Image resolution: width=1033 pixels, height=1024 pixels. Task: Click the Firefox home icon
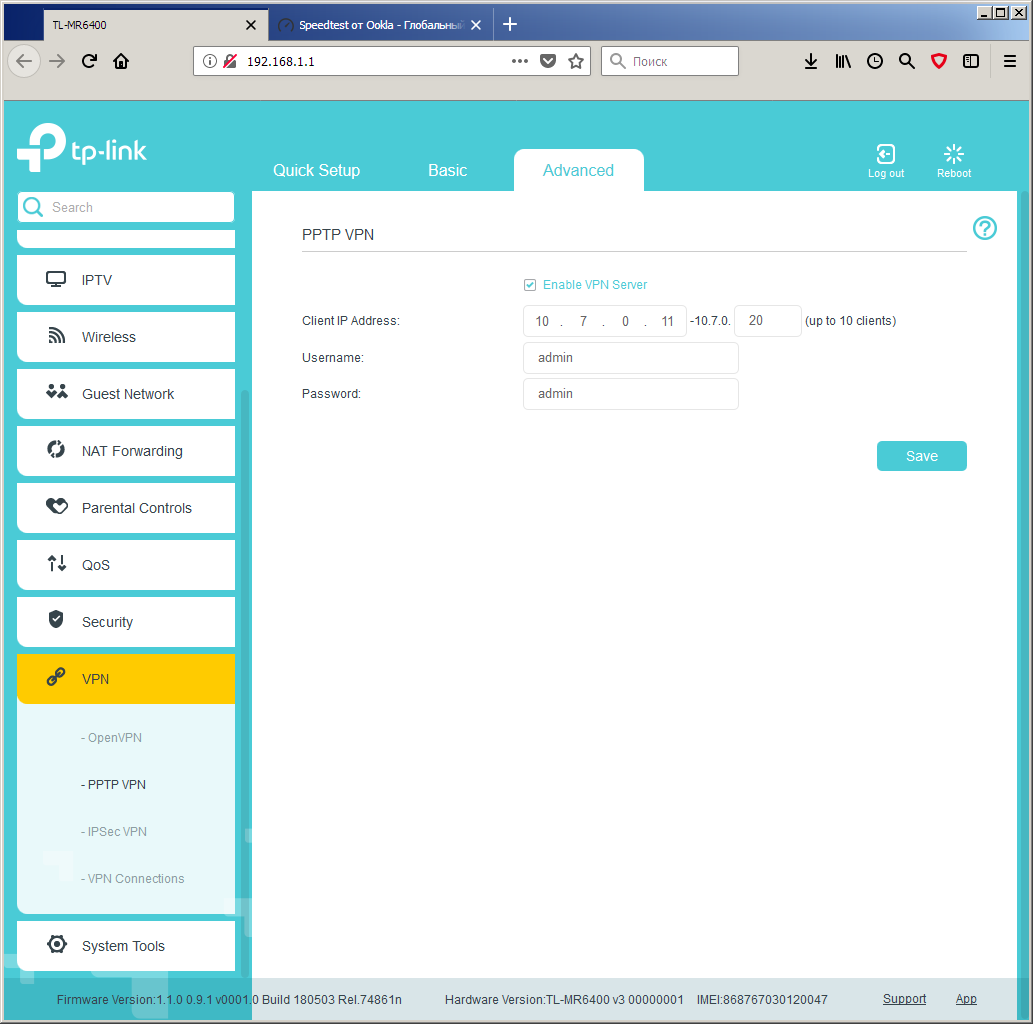pyautogui.click(x=121, y=61)
